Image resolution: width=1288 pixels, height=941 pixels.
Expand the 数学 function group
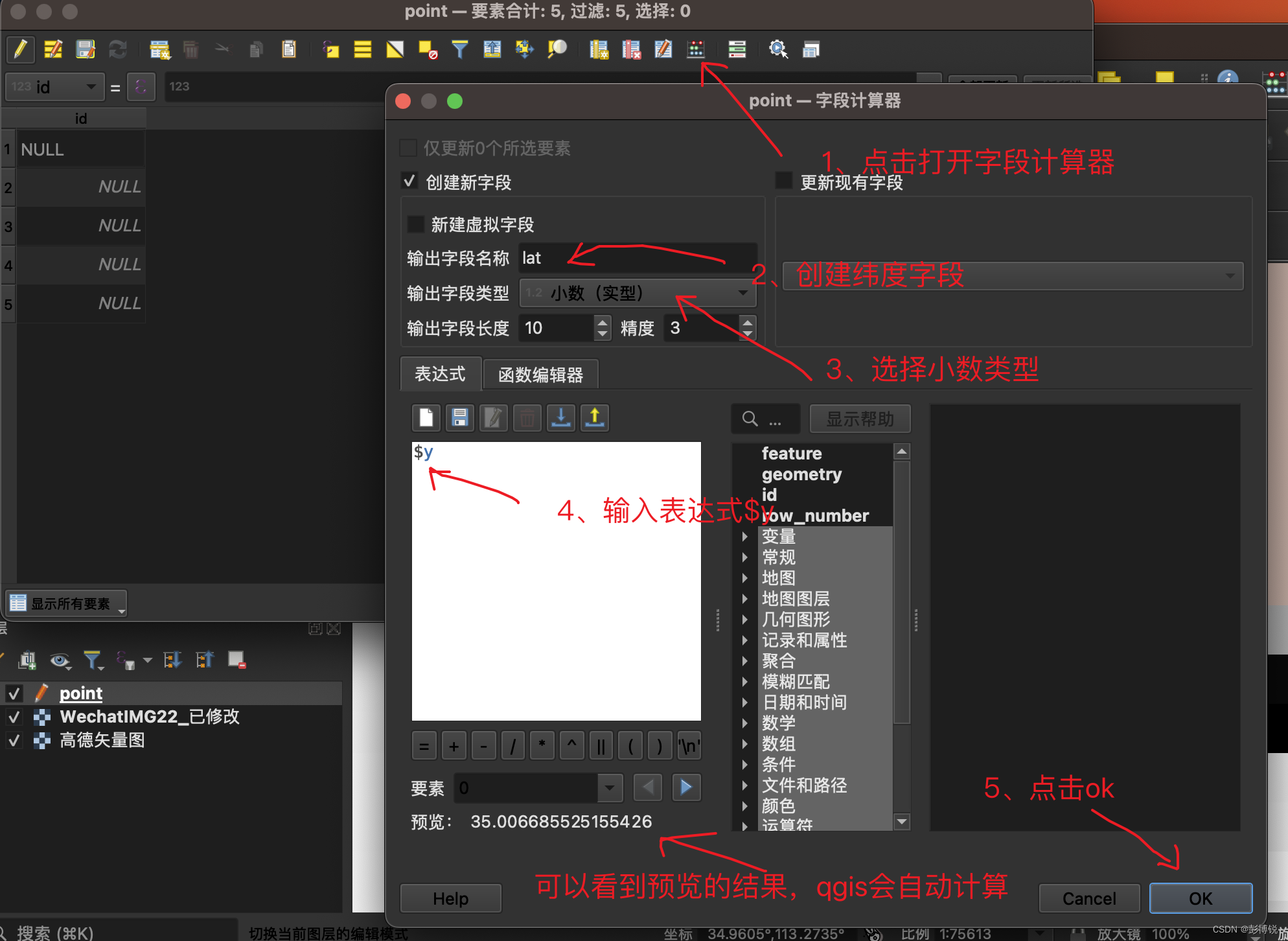(744, 723)
